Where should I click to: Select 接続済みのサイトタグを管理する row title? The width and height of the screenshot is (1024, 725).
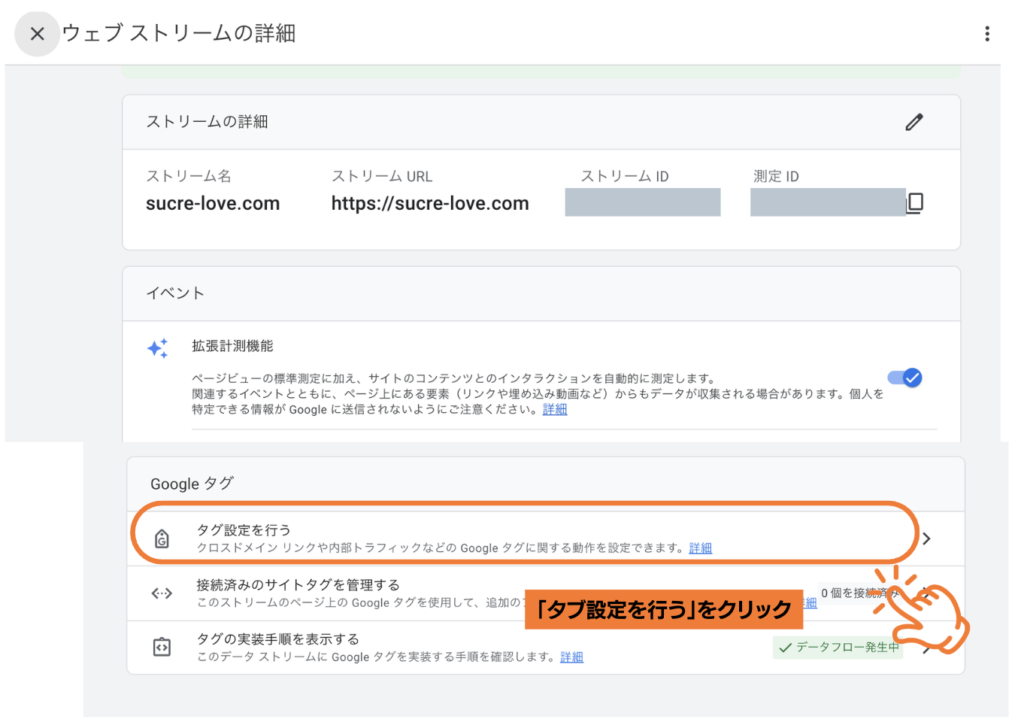coord(298,584)
